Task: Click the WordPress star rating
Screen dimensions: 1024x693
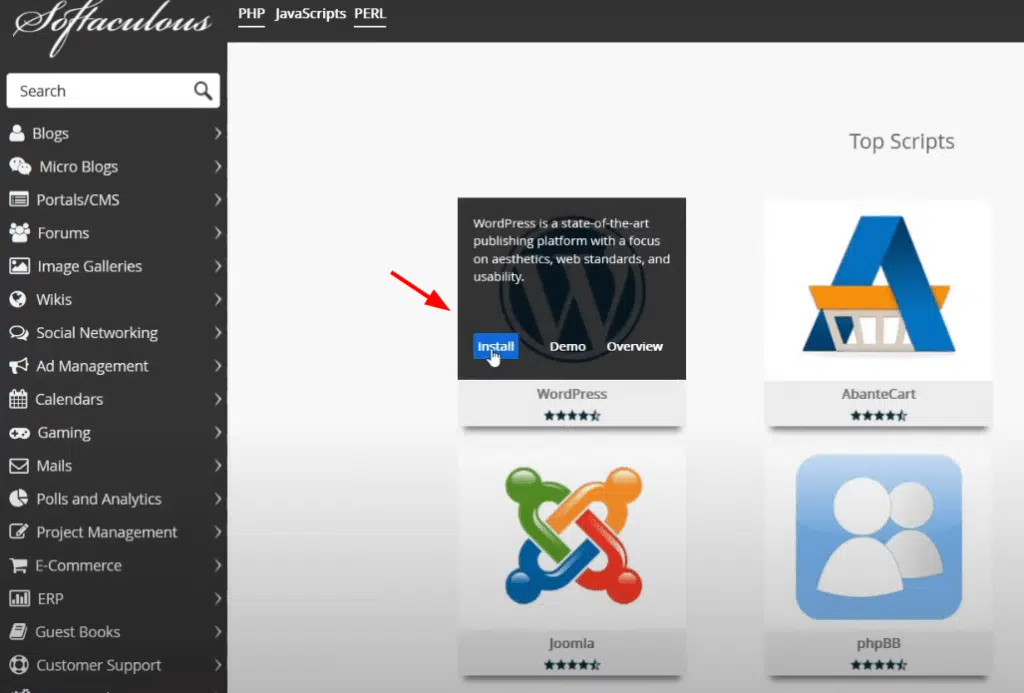Action: pyautogui.click(x=571, y=415)
